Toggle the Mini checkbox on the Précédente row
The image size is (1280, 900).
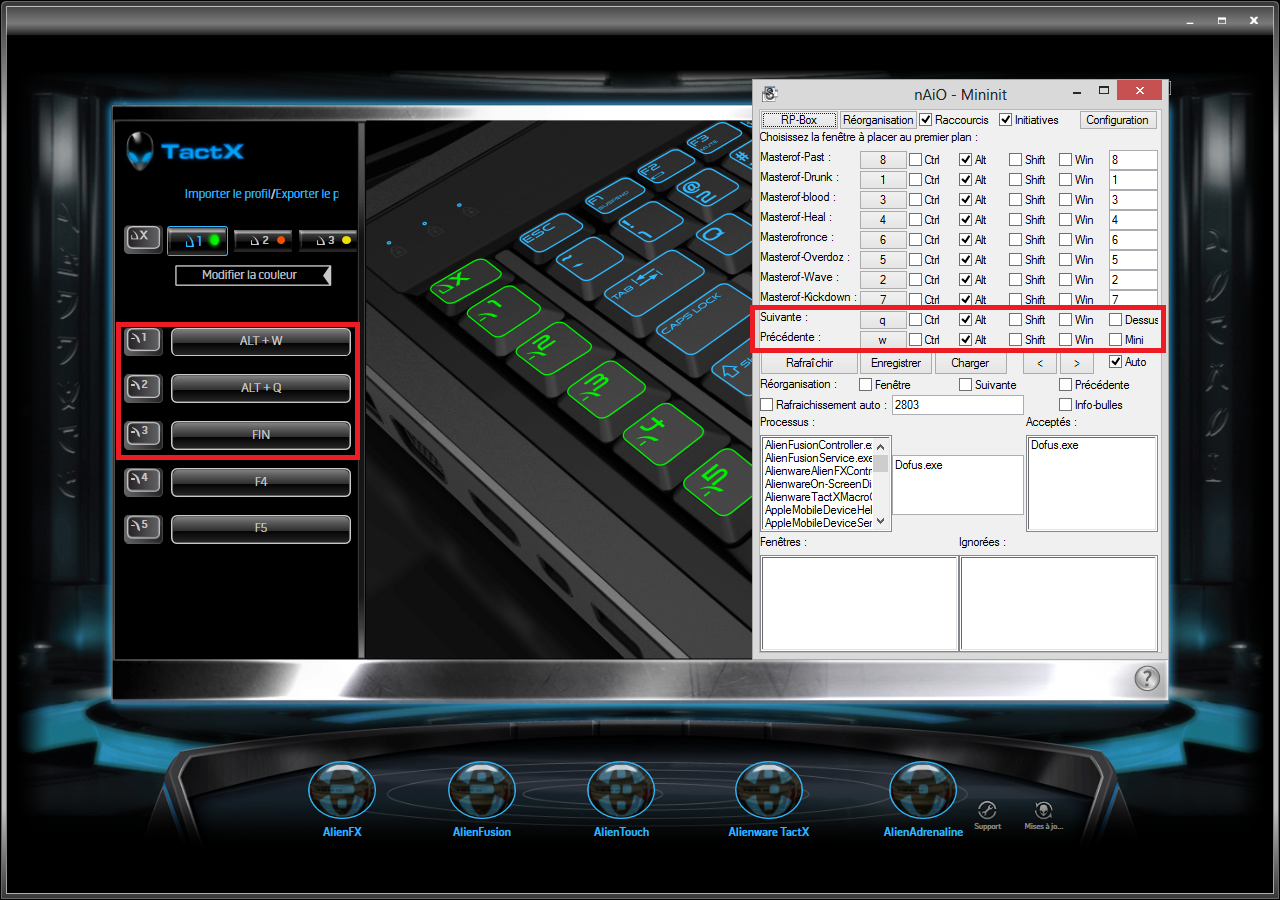[x=1115, y=340]
